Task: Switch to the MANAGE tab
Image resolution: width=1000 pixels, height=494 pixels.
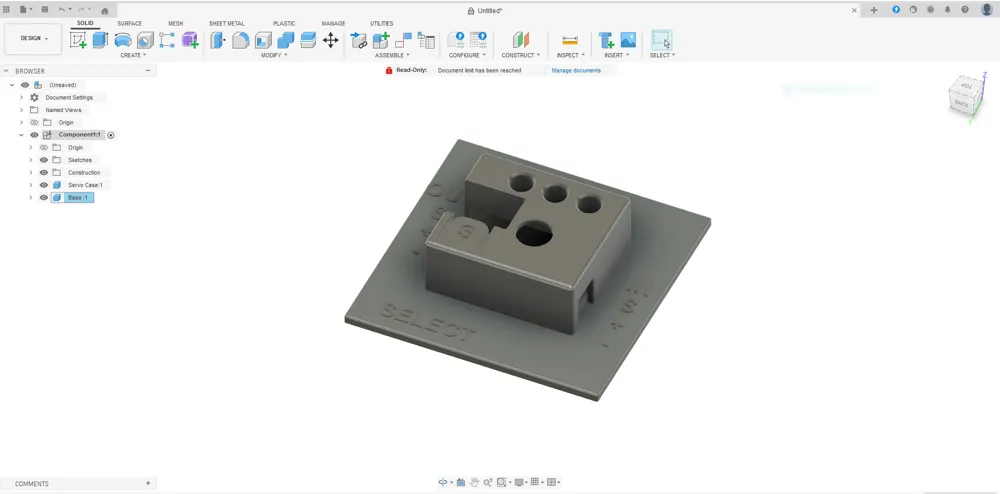Action: [333, 24]
